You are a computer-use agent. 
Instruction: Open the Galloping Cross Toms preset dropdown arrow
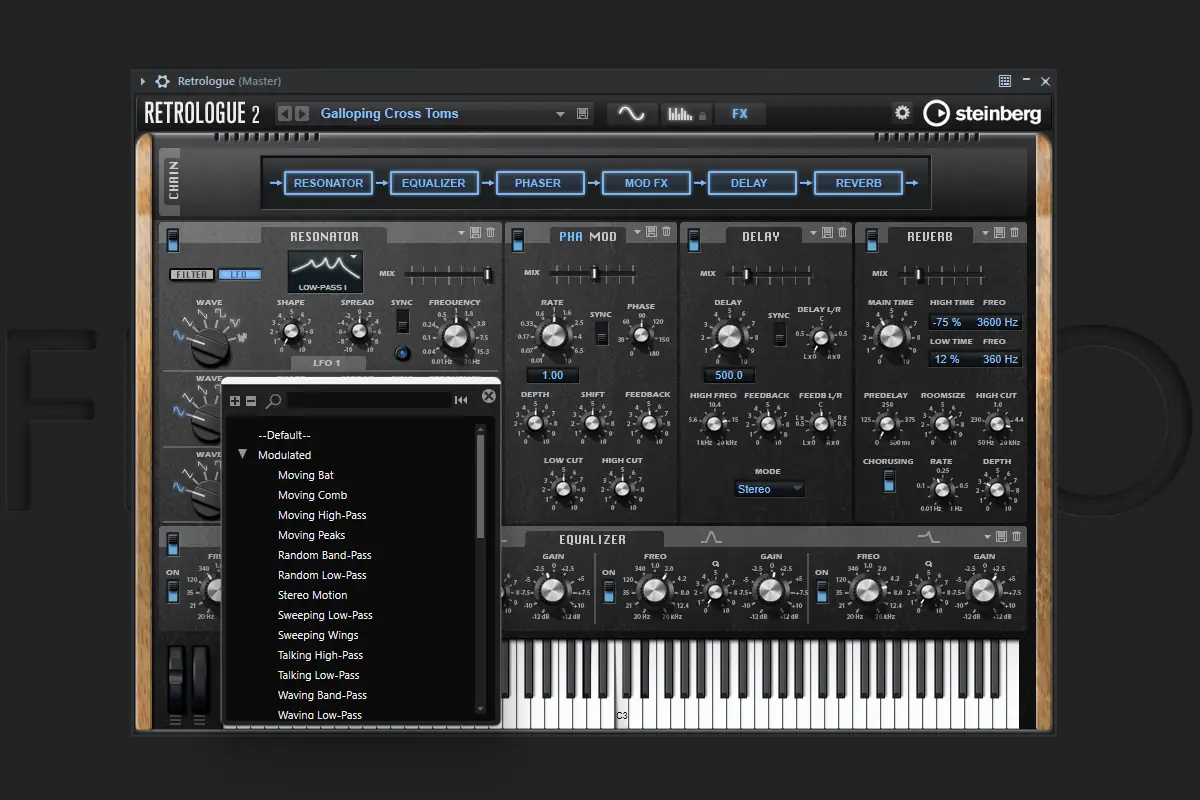pos(560,114)
